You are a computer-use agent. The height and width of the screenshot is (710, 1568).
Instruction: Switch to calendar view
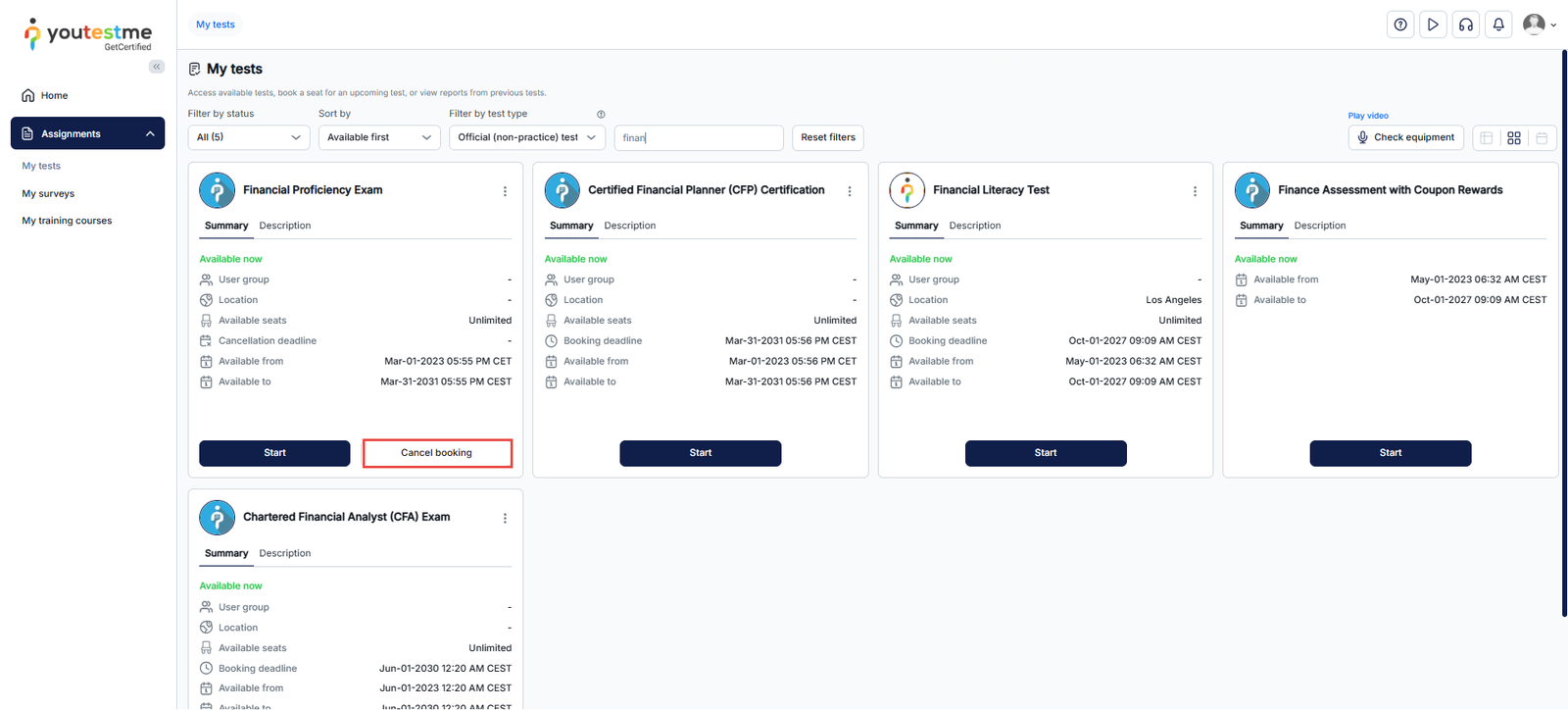click(1542, 138)
